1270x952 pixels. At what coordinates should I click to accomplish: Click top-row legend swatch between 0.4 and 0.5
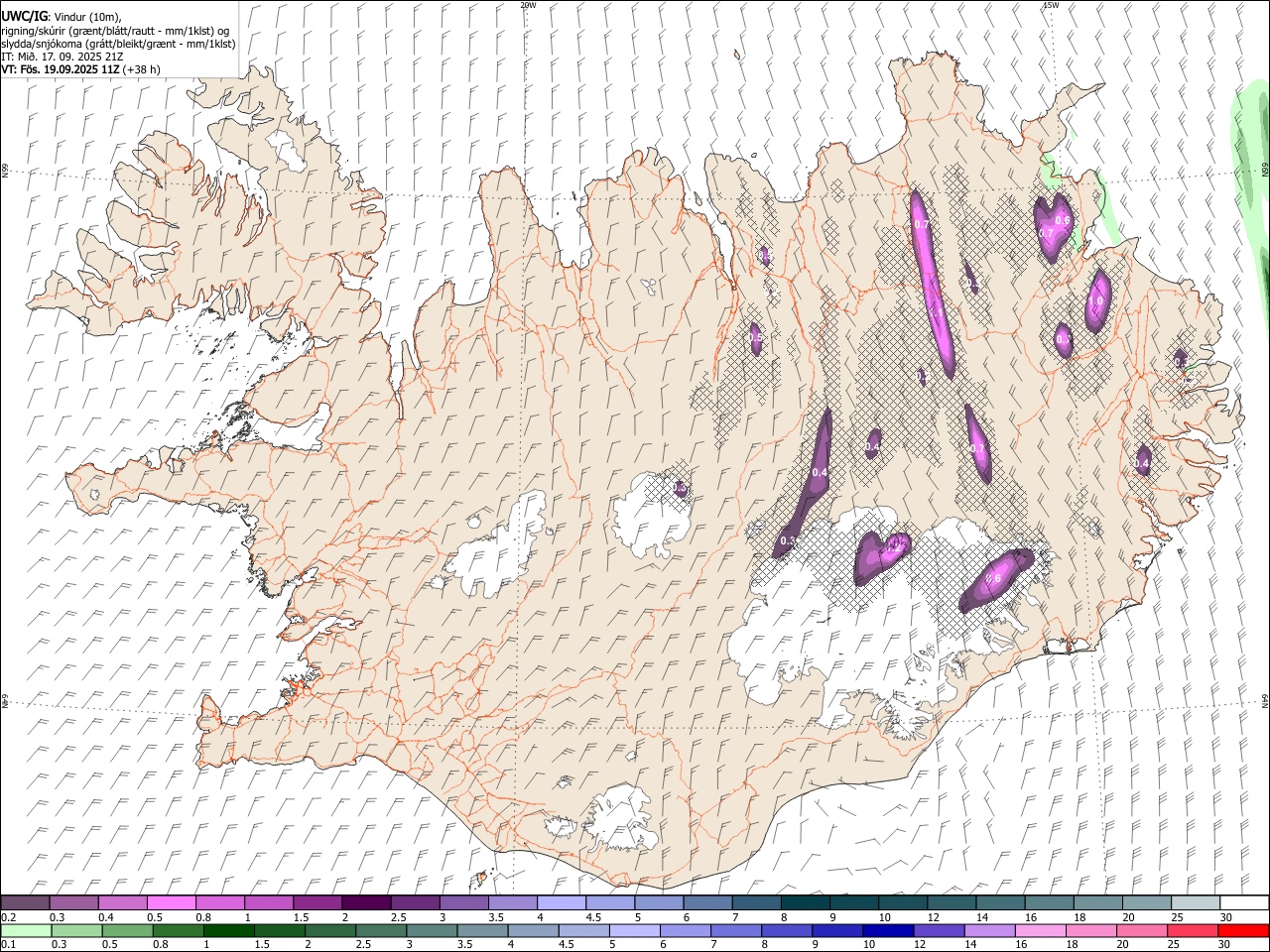click(x=122, y=902)
